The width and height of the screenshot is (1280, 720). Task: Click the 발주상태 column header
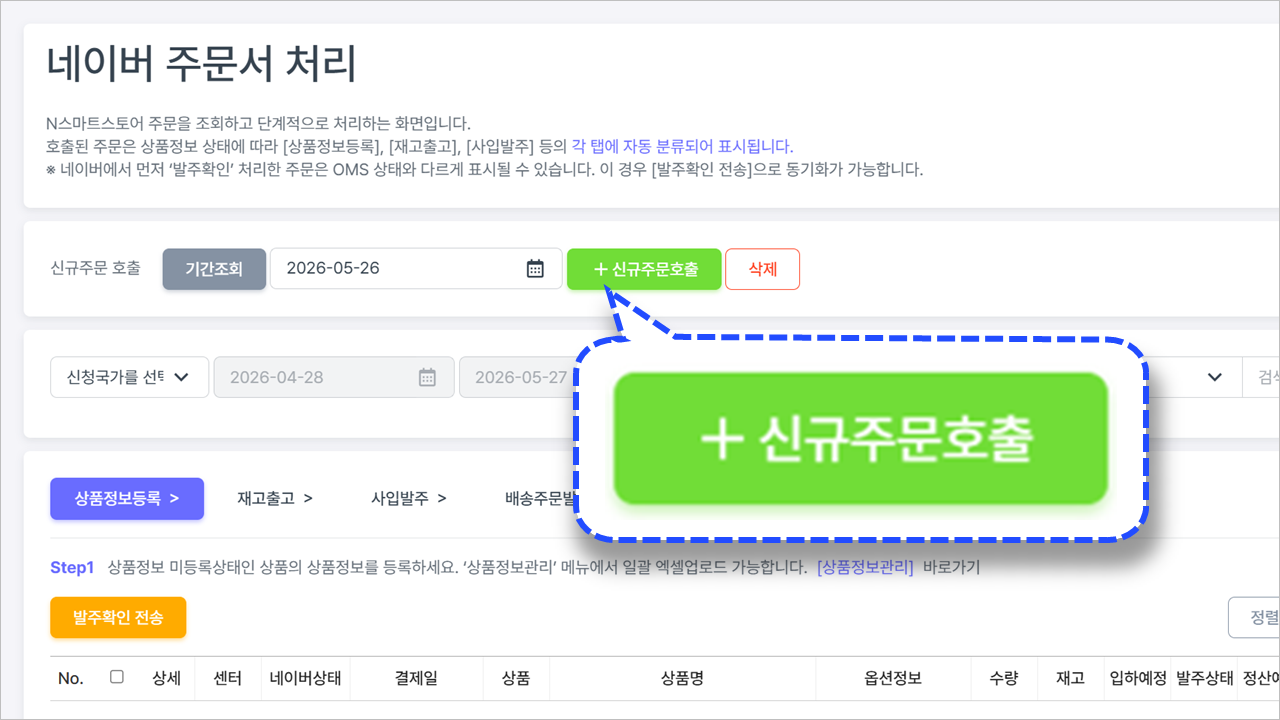coord(1204,678)
